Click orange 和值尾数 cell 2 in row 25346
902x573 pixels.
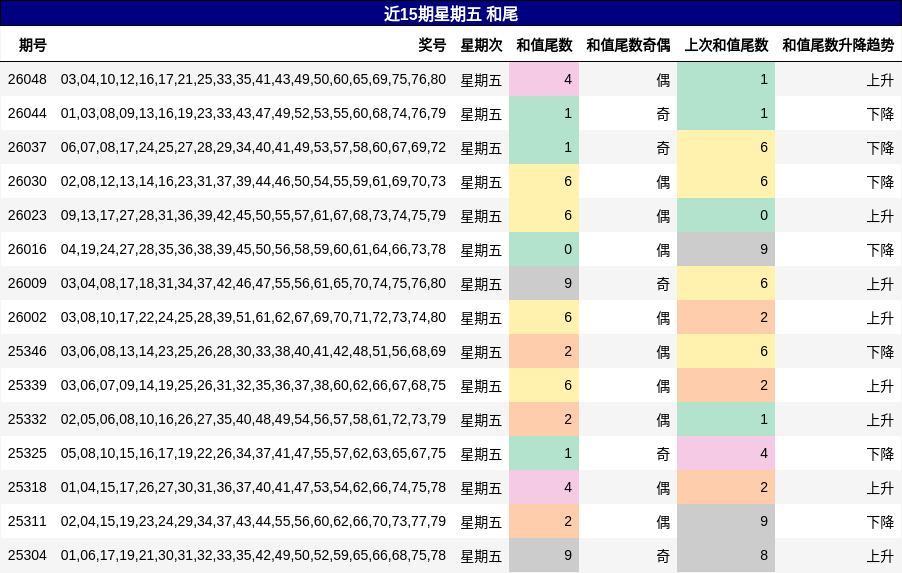click(544, 351)
